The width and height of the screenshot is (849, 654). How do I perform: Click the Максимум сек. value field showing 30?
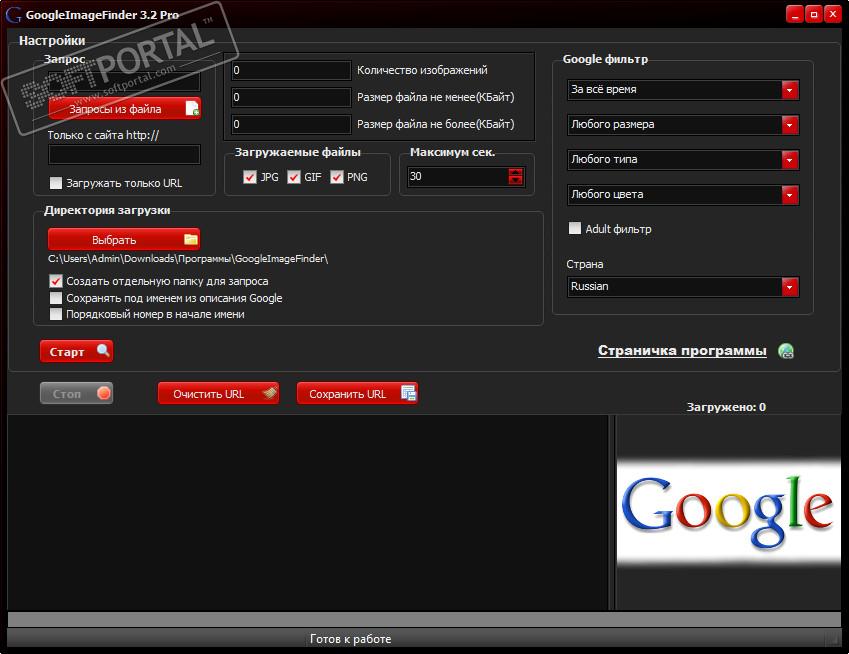pos(458,176)
